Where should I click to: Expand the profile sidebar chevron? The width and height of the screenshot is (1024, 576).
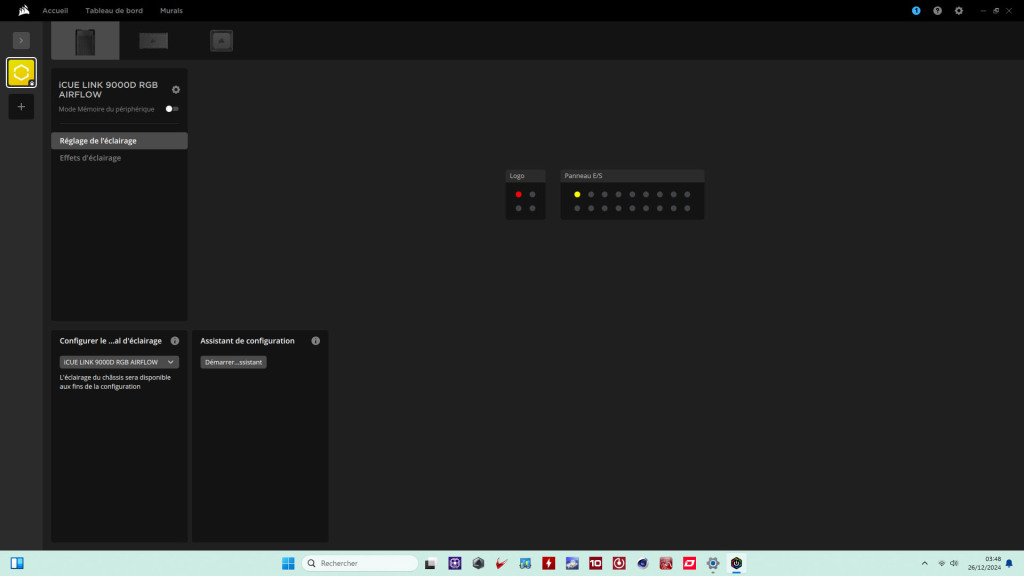[x=21, y=40]
